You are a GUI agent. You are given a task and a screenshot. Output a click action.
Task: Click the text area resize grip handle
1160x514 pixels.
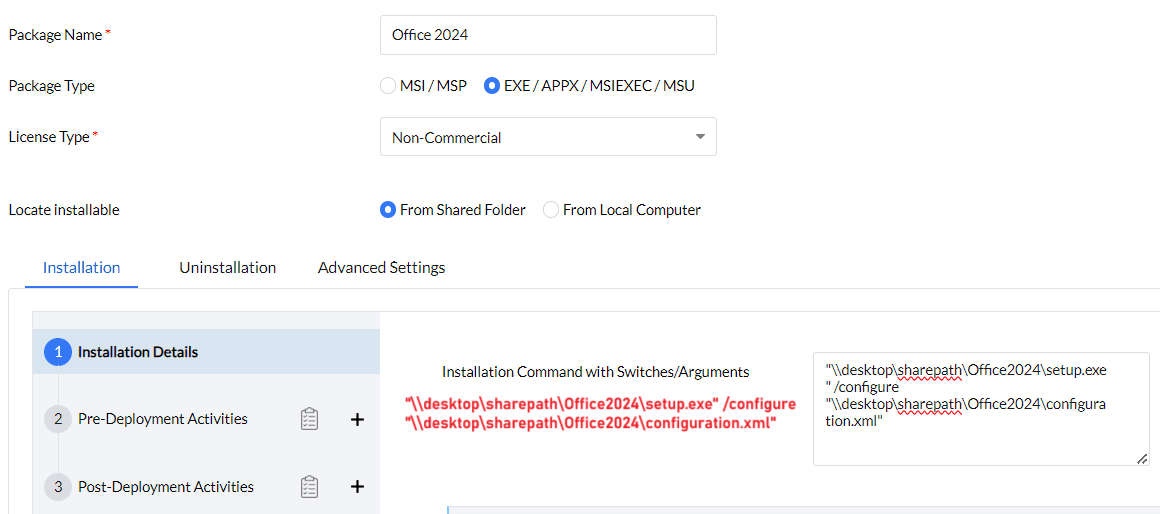[1142, 459]
